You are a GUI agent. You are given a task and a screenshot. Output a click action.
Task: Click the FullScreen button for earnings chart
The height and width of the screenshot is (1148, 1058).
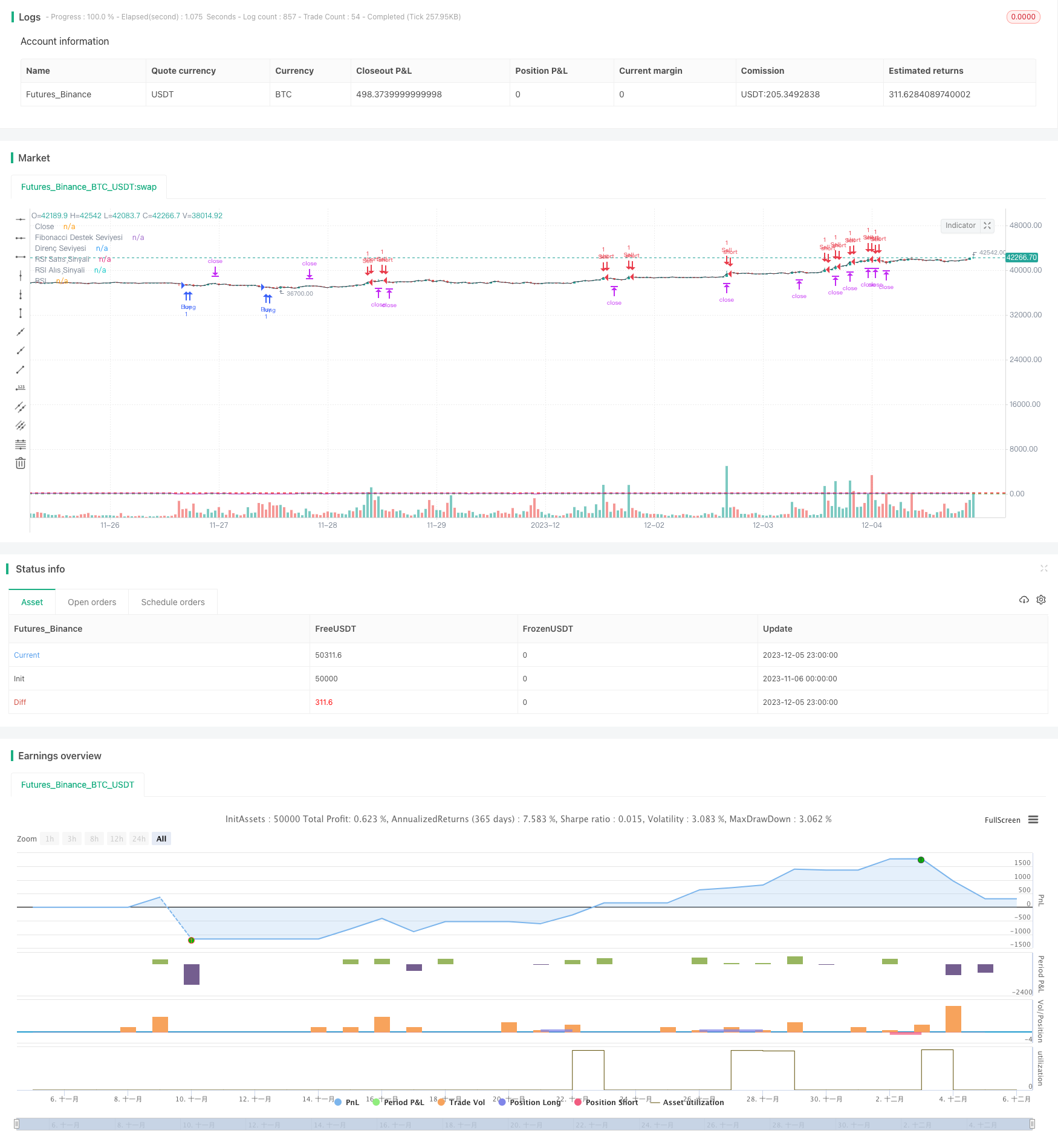point(1002,820)
